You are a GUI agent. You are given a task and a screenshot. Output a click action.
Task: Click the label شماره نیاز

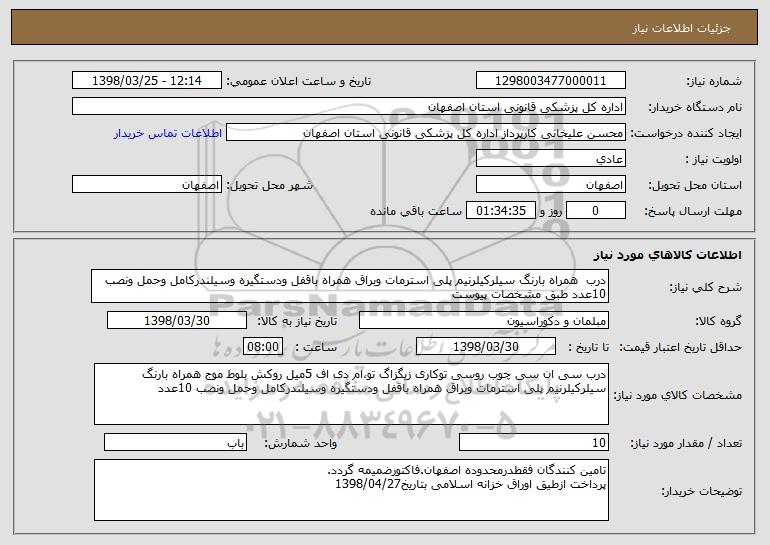point(714,81)
